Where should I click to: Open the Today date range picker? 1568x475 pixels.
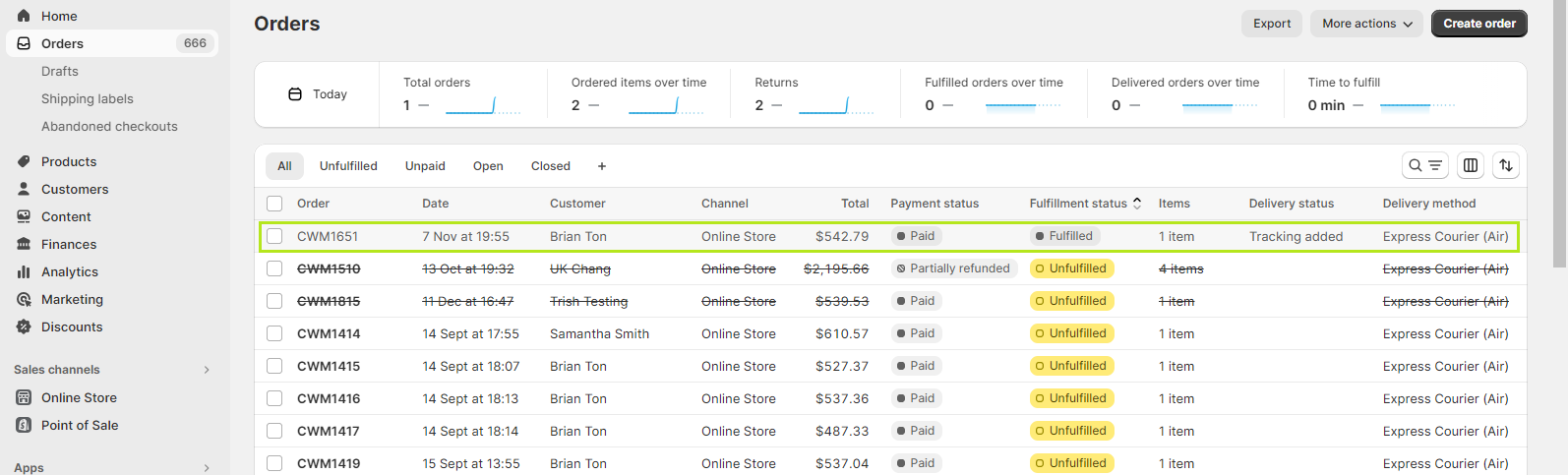(317, 94)
